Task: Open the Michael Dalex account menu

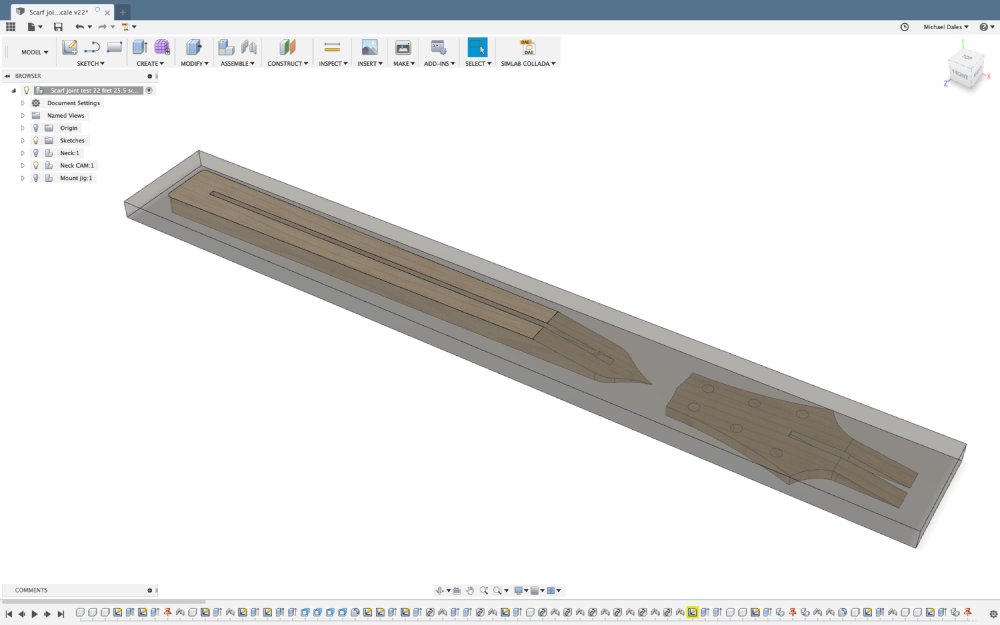Action: [946, 27]
